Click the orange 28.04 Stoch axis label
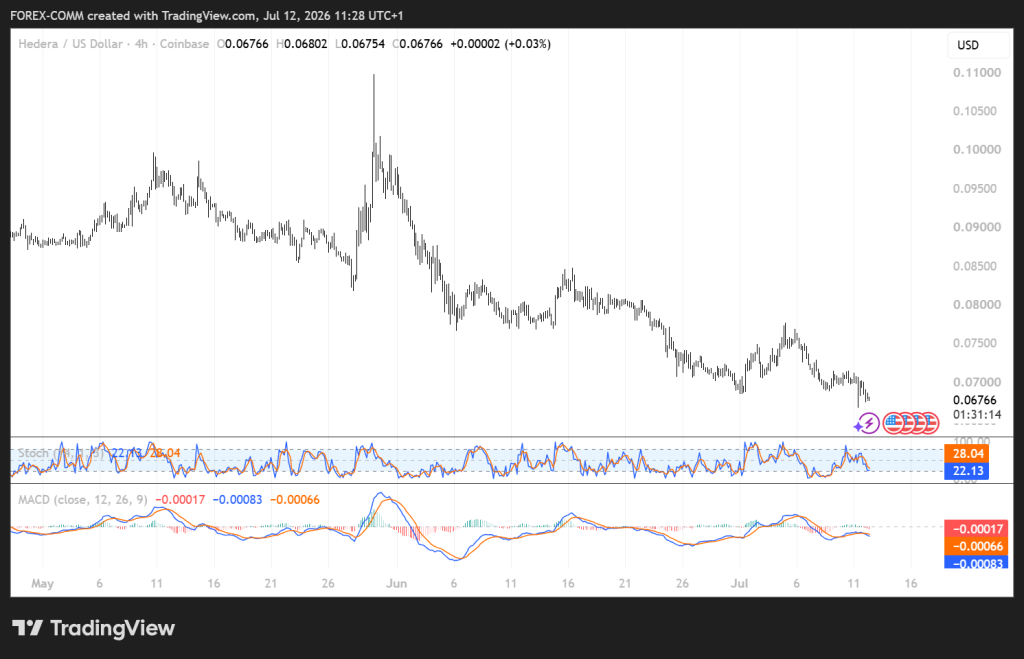Screen dimensions: 1024x659 [x=967, y=453]
